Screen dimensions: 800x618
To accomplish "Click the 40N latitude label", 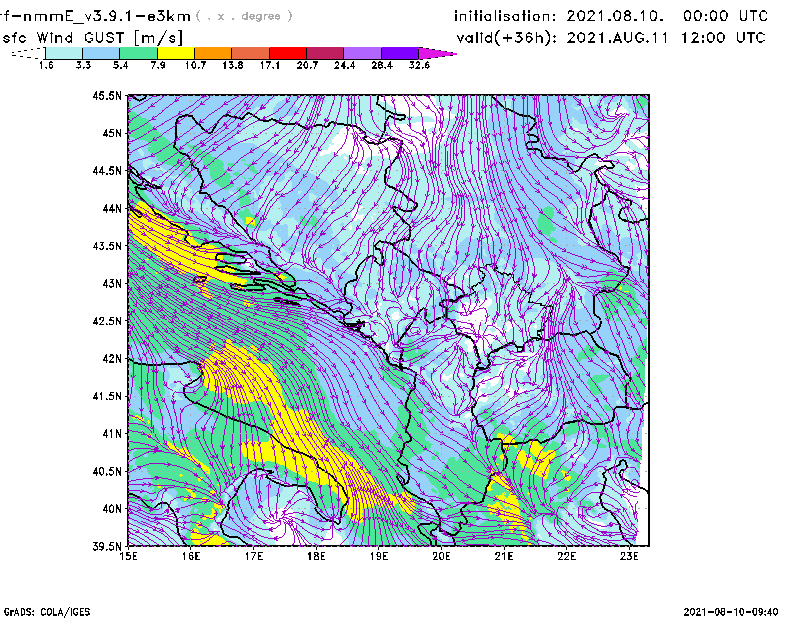I will click(112, 508).
